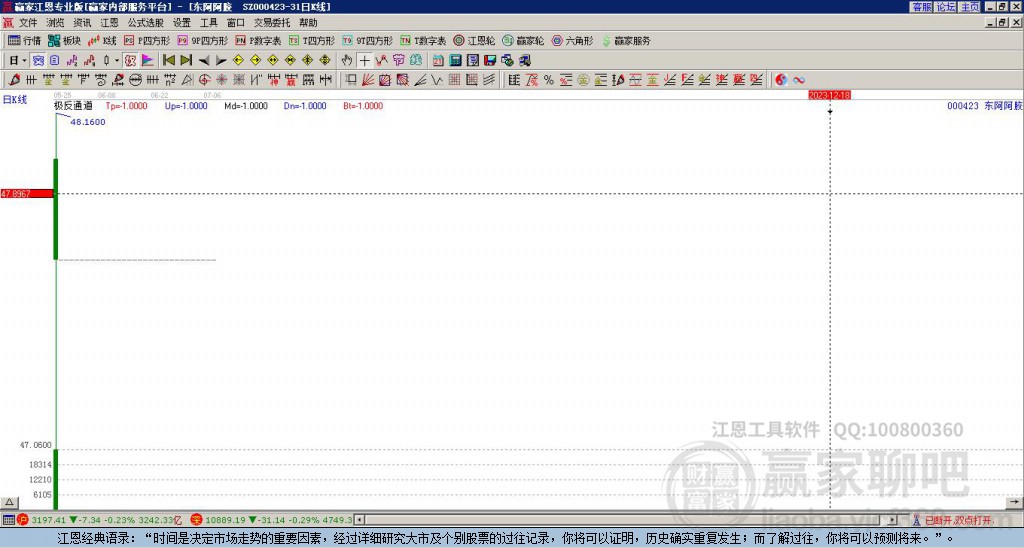Image resolution: width=1024 pixels, height=548 pixels.
Task: Open the T四方形 tool
Action: coord(312,40)
